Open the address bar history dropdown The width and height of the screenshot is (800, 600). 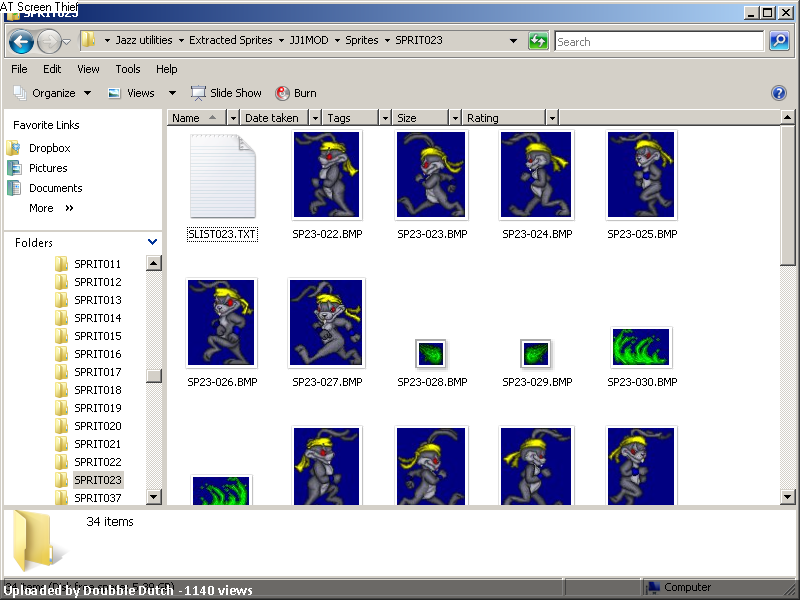(x=513, y=41)
